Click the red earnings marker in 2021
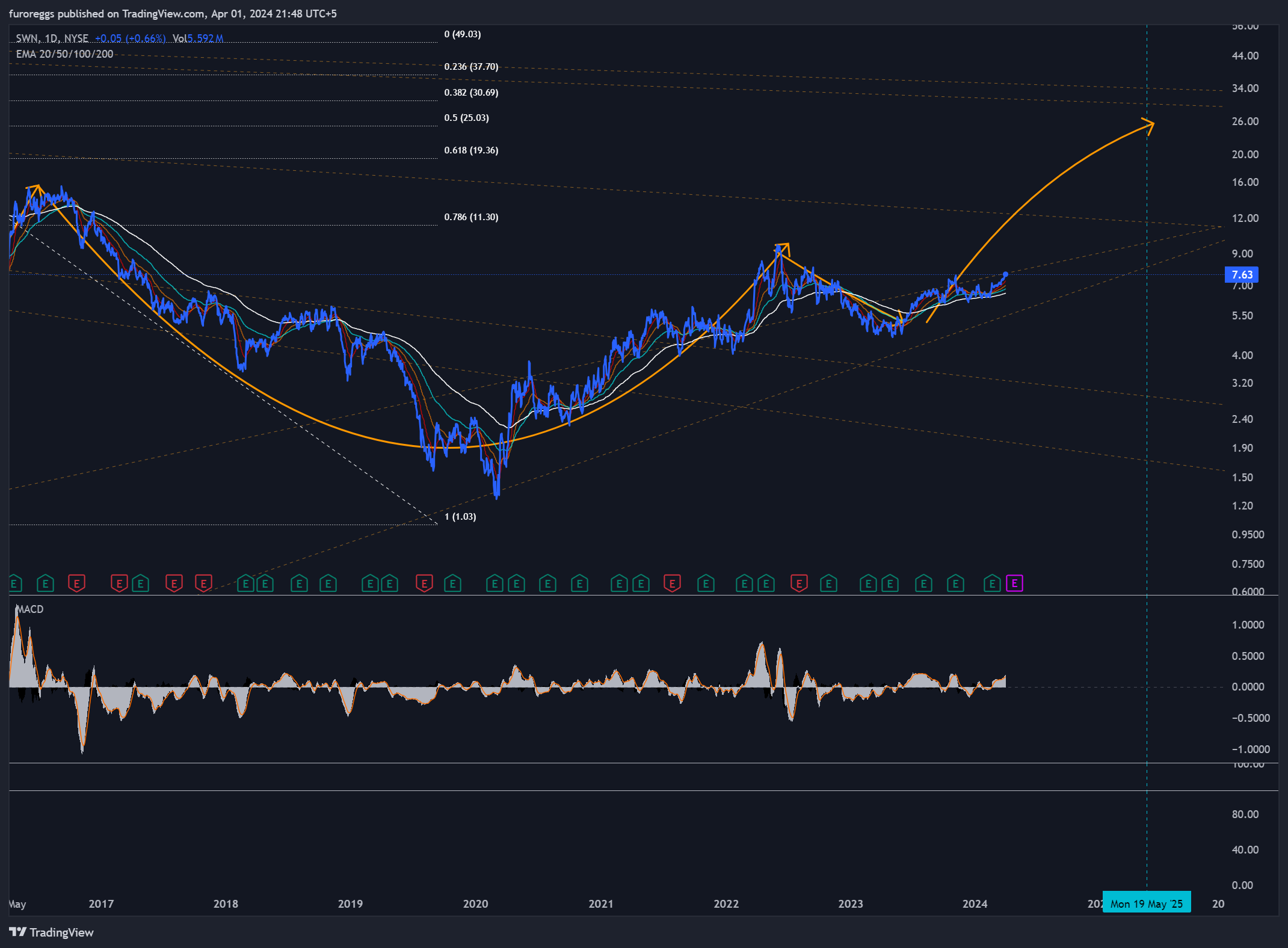1288x948 pixels. pos(672,583)
